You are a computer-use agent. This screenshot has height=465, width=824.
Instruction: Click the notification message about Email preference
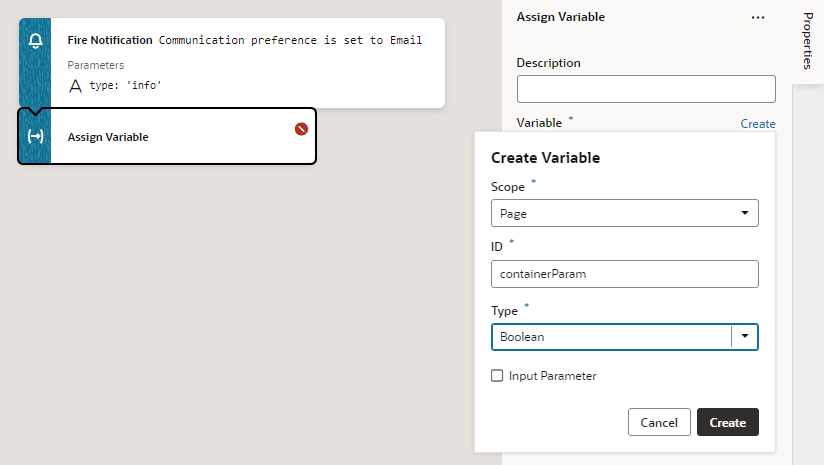coord(290,40)
